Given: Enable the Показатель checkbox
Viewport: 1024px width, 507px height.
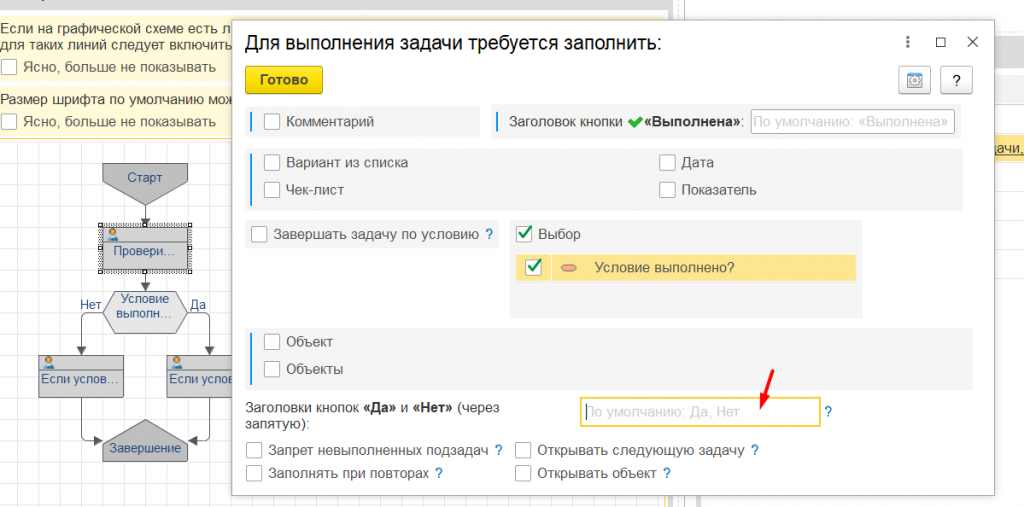Looking at the screenshot, I should coord(667,190).
